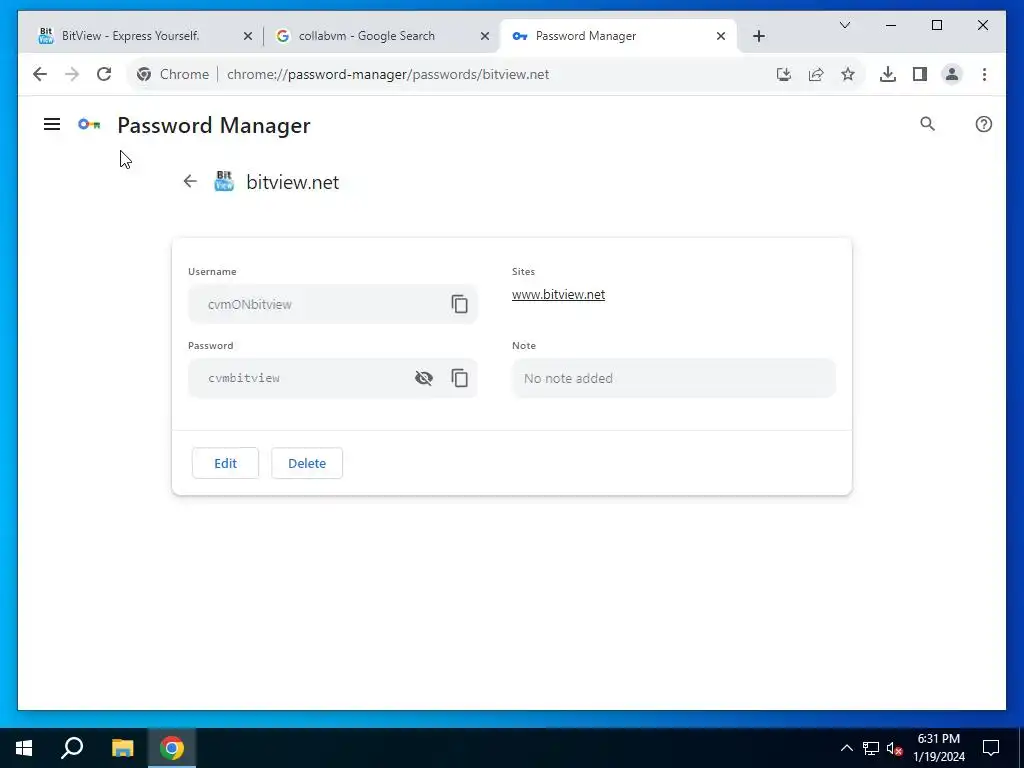The width and height of the screenshot is (1024, 768).
Task: Open the tab search dropdown chevron
Action: coord(845,25)
